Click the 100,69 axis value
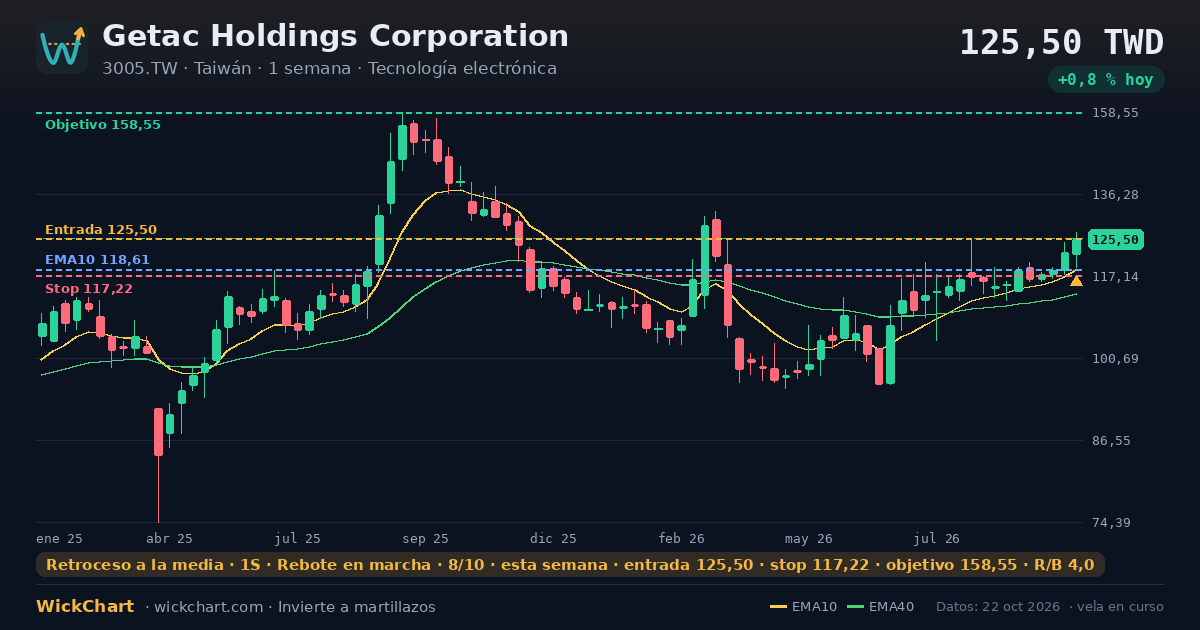1200x630 pixels. tap(1115, 359)
